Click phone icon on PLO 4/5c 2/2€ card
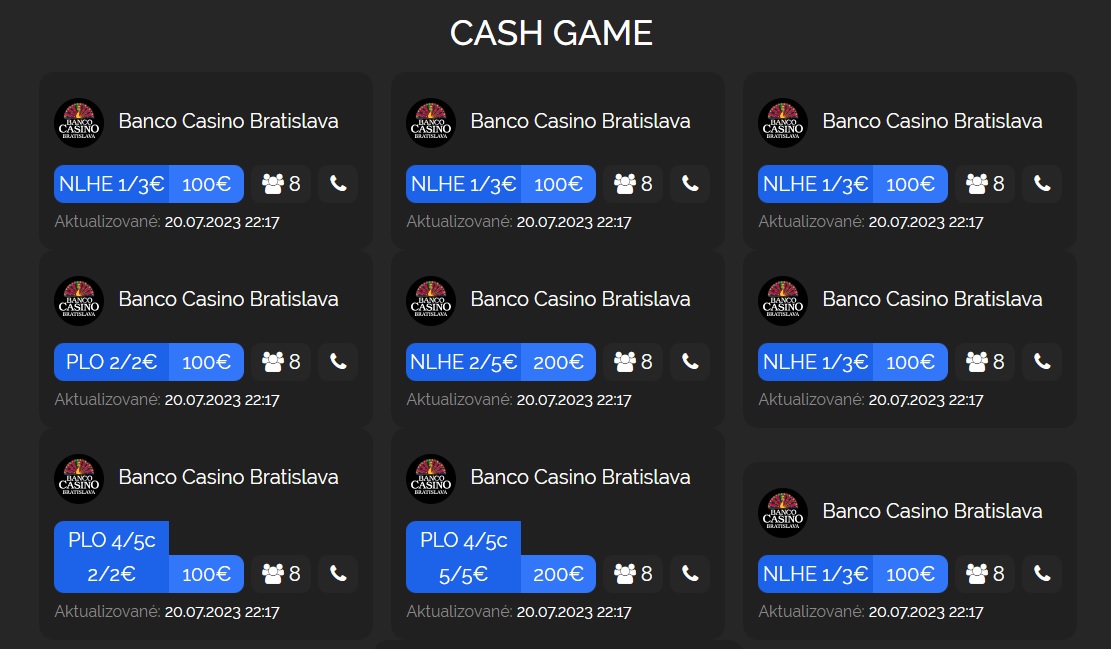This screenshot has height=649, width=1111. click(338, 574)
